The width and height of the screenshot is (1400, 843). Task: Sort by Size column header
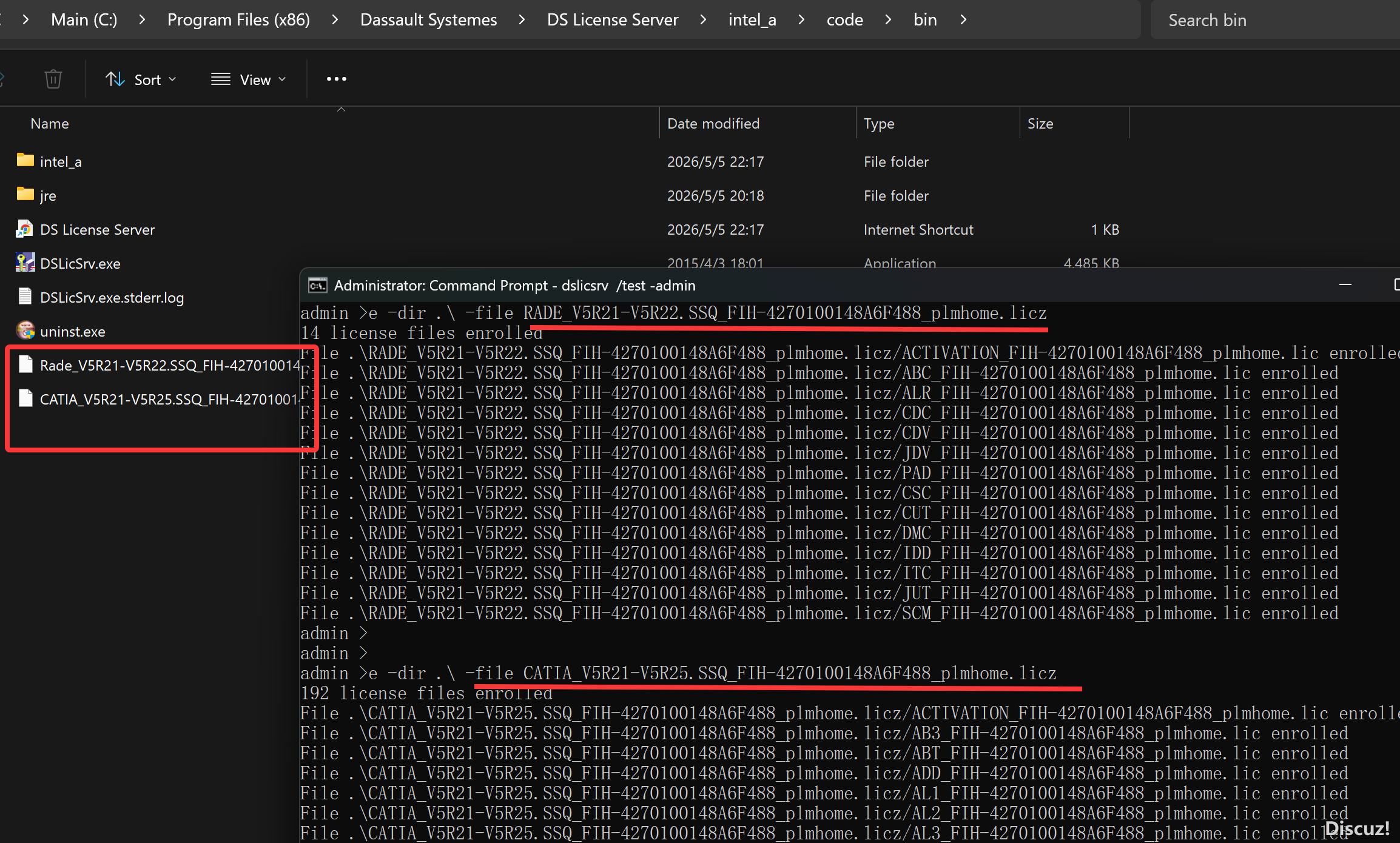1040,124
